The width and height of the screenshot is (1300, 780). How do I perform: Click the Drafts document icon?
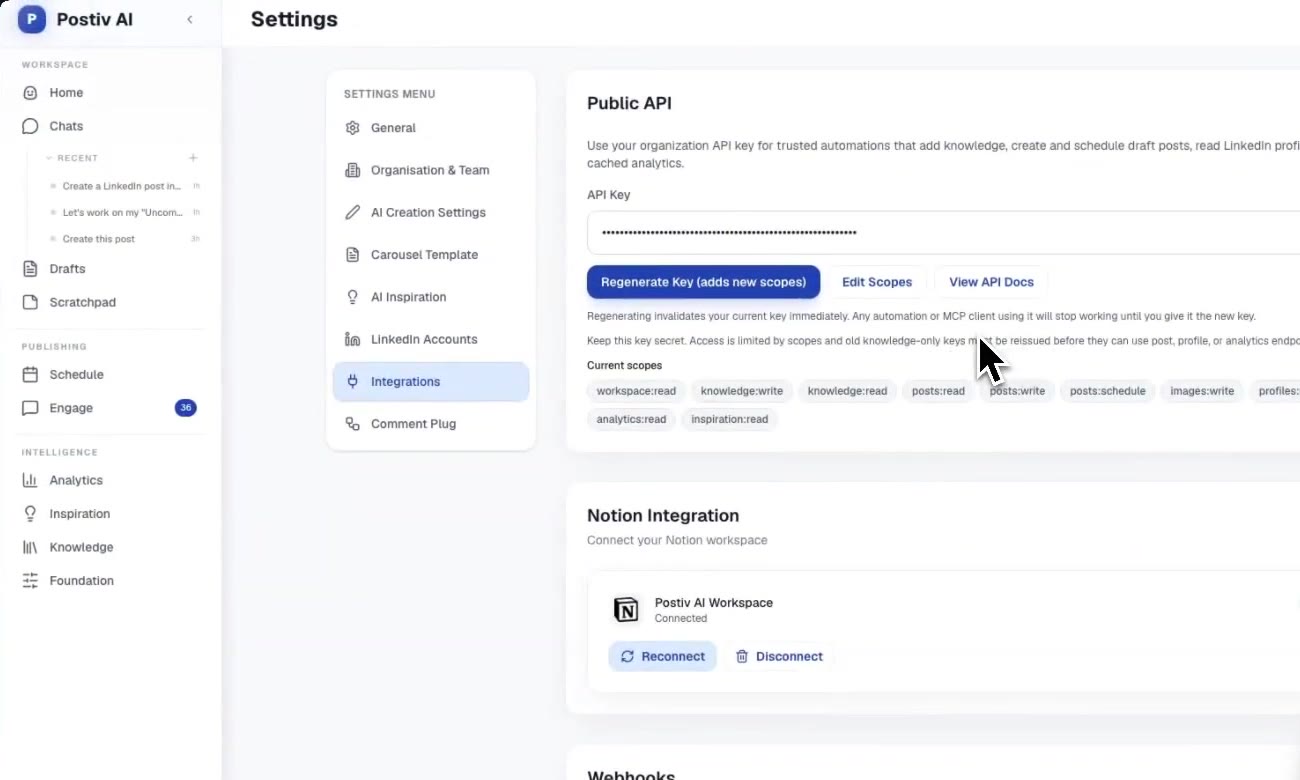click(30, 268)
